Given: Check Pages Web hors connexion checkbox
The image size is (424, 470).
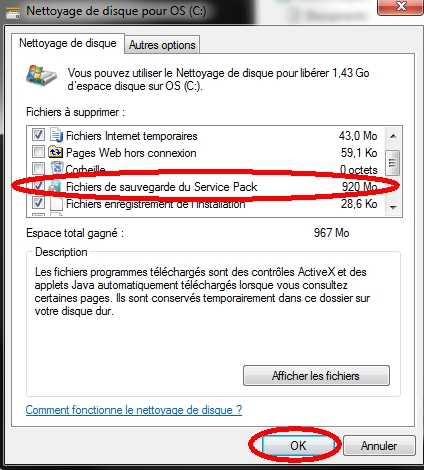Looking at the screenshot, I should [38, 152].
